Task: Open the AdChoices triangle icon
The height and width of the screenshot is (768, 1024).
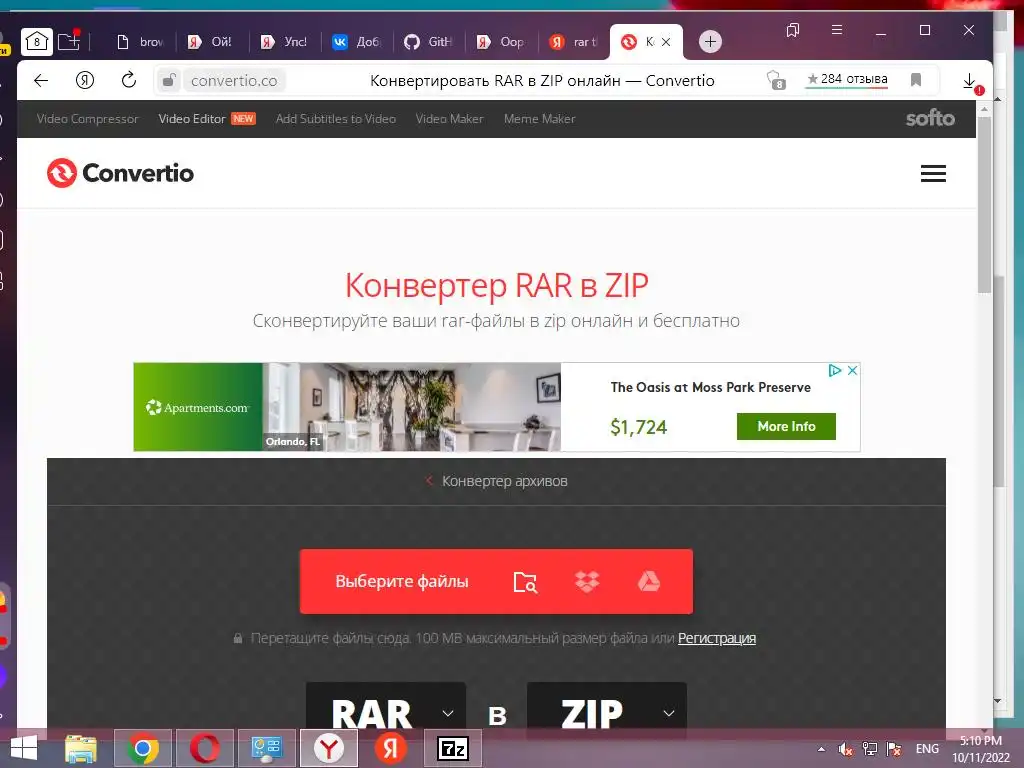Action: pos(835,370)
